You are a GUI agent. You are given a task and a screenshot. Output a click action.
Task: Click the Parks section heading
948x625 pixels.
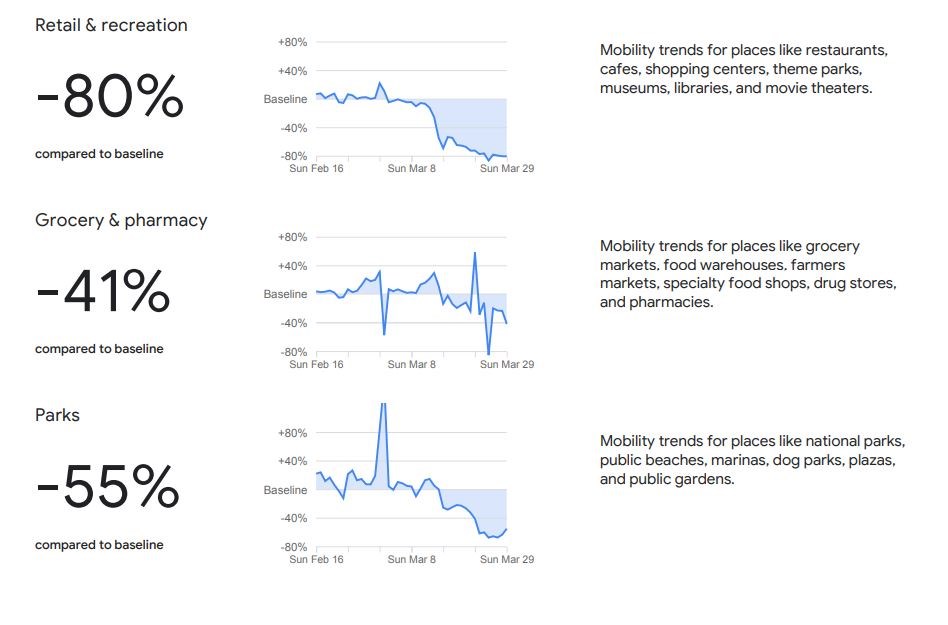pos(59,416)
